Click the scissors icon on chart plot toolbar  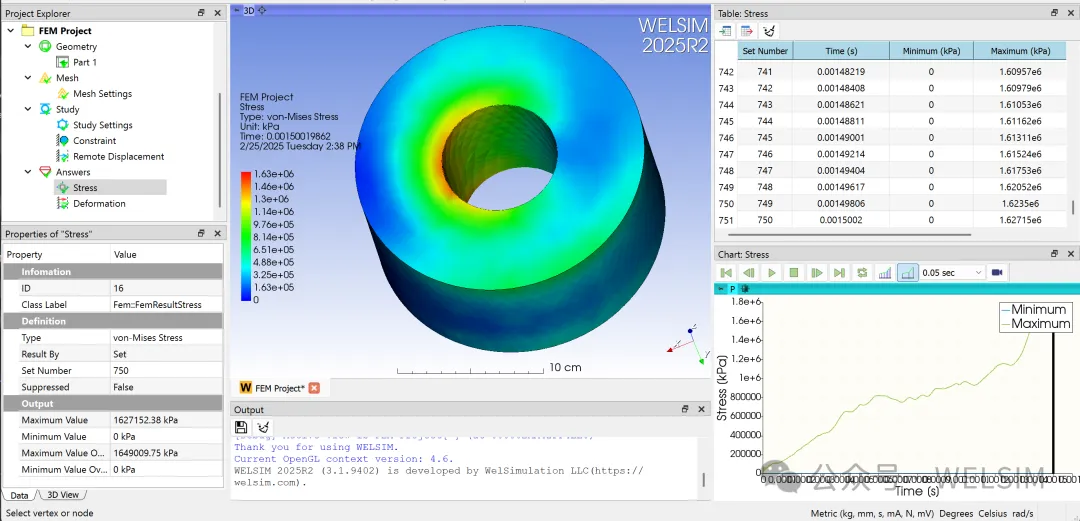tap(721, 289)
